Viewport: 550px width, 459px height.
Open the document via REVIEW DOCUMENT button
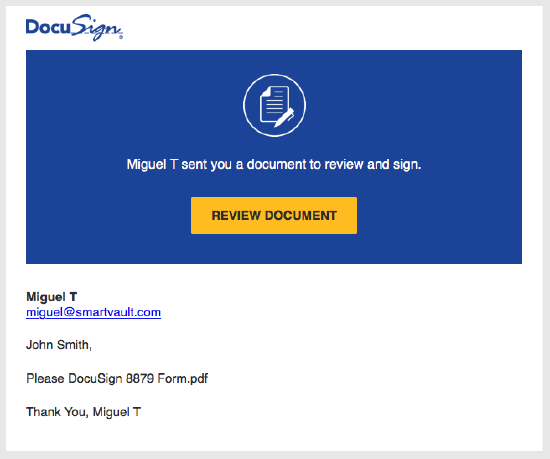(x=274, y=215)
